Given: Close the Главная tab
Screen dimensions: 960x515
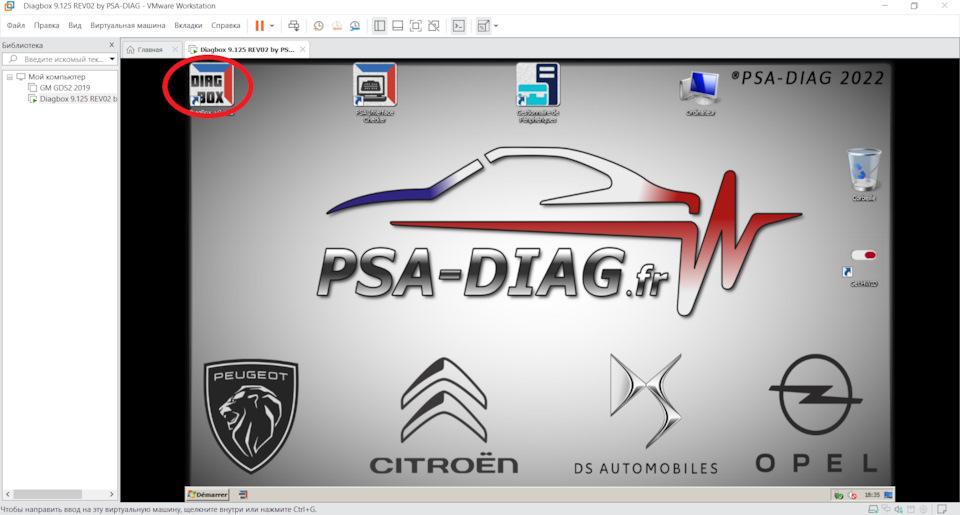Looking at the screenshot, I should pos(175,50).
